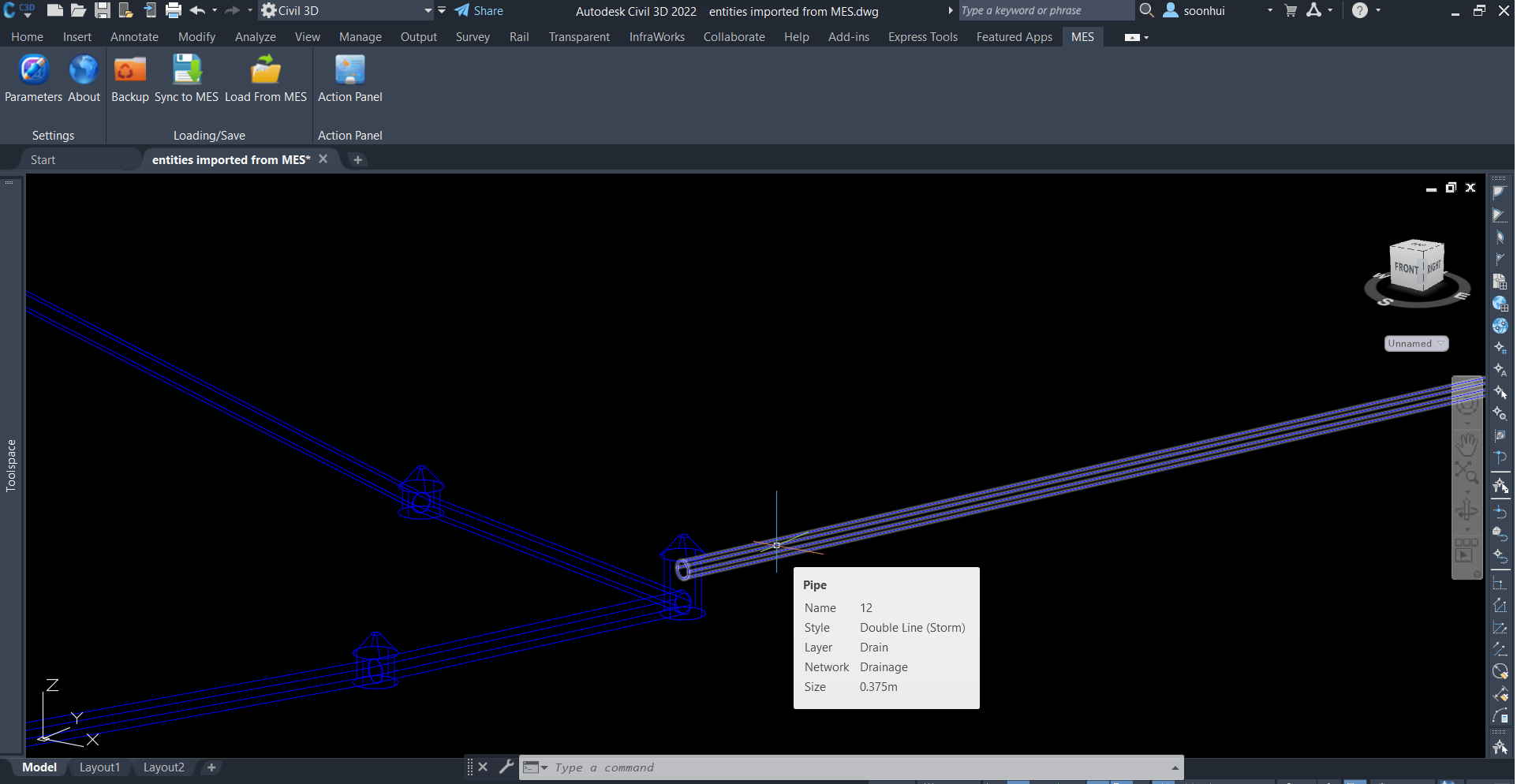Viewport: 1517px width, 784px height.
Task: Open the Insert ribbon tab
Action: coord(77,37)
